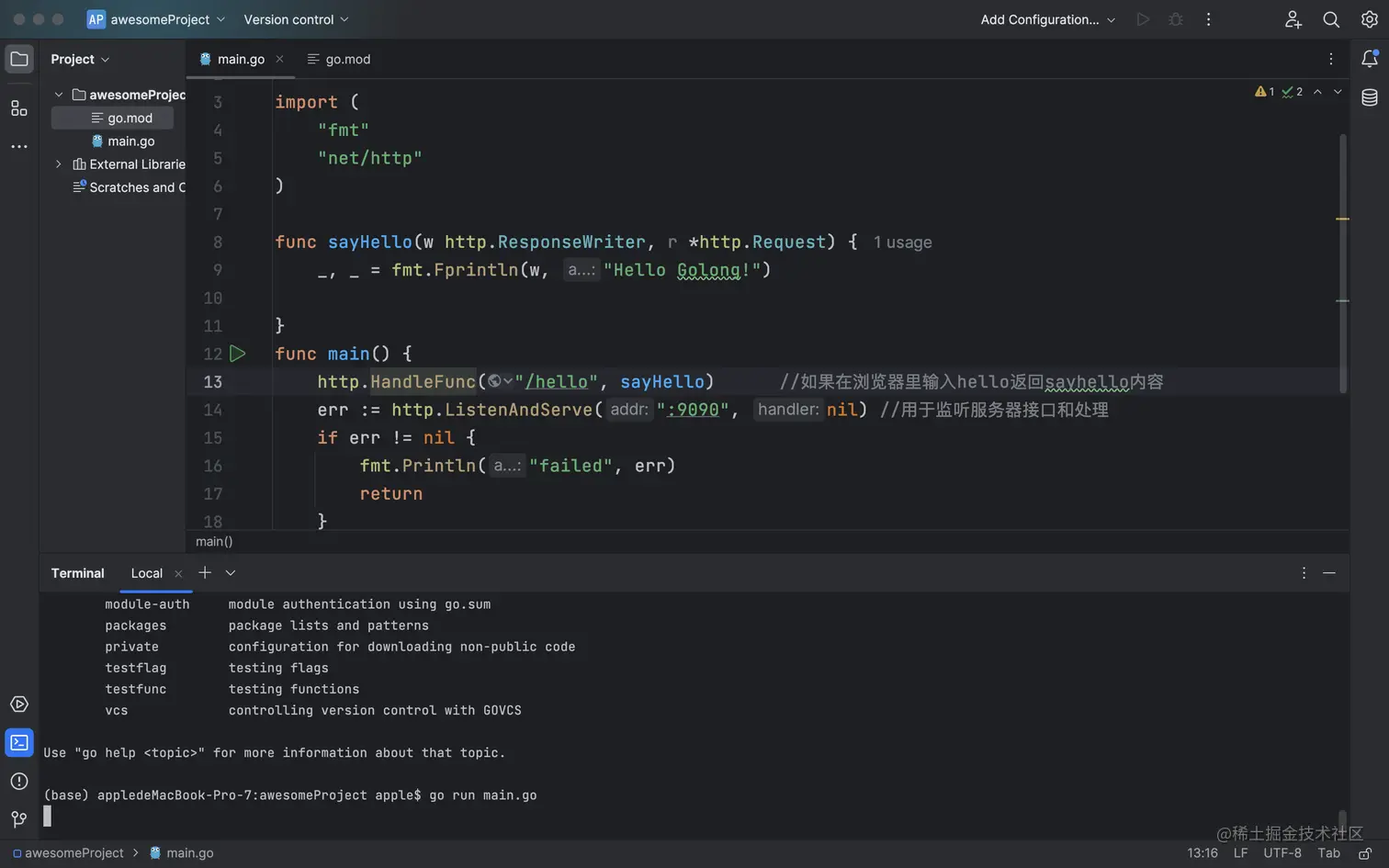Open the Add Configuration dropdown
Screen dimensions: 1389x868
(1047, 19)
